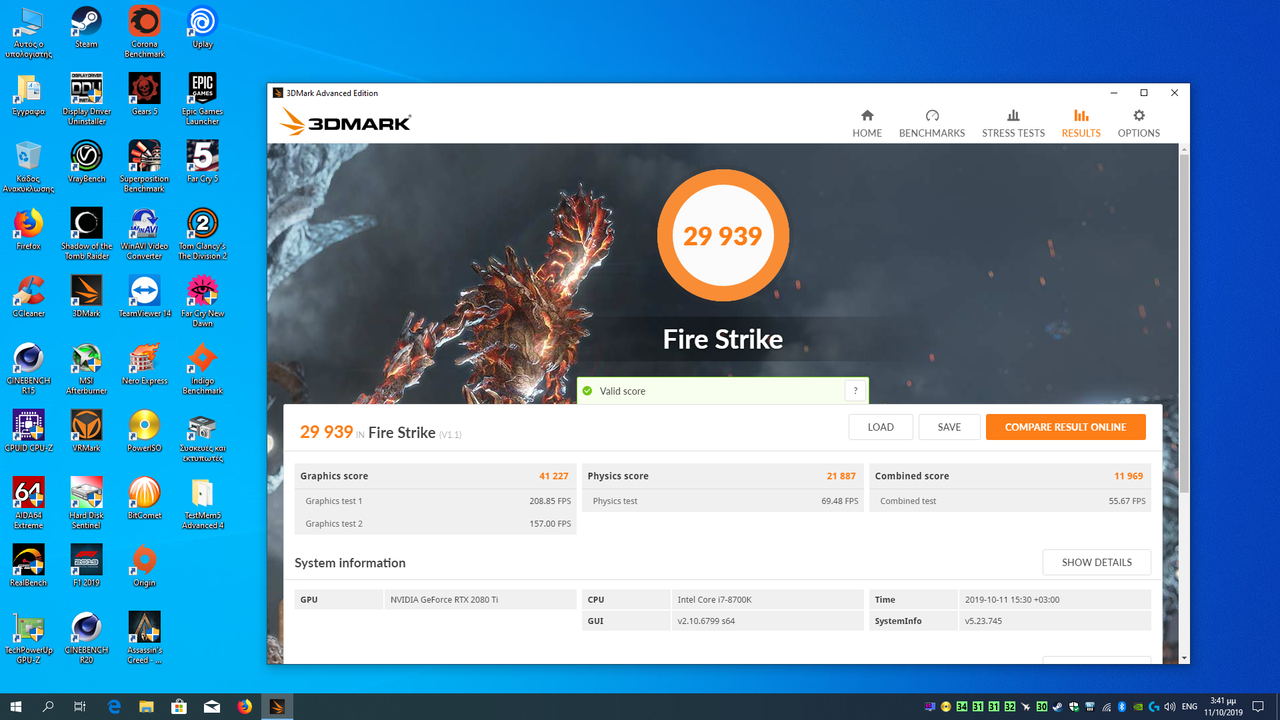Viewport: 1280px width, 720px height.
Task: Open AIDA64 Extreme desktop icon
Action: click(28, 502)
